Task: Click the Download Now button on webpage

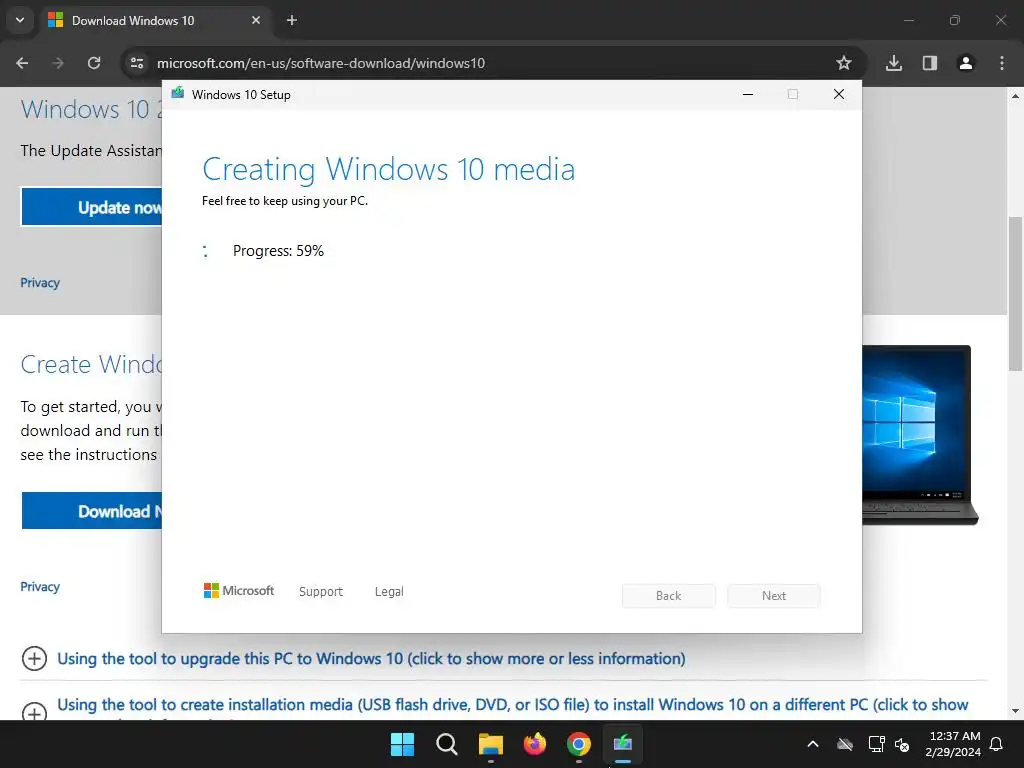Action: pyautogui.click(x=92, y=511)
